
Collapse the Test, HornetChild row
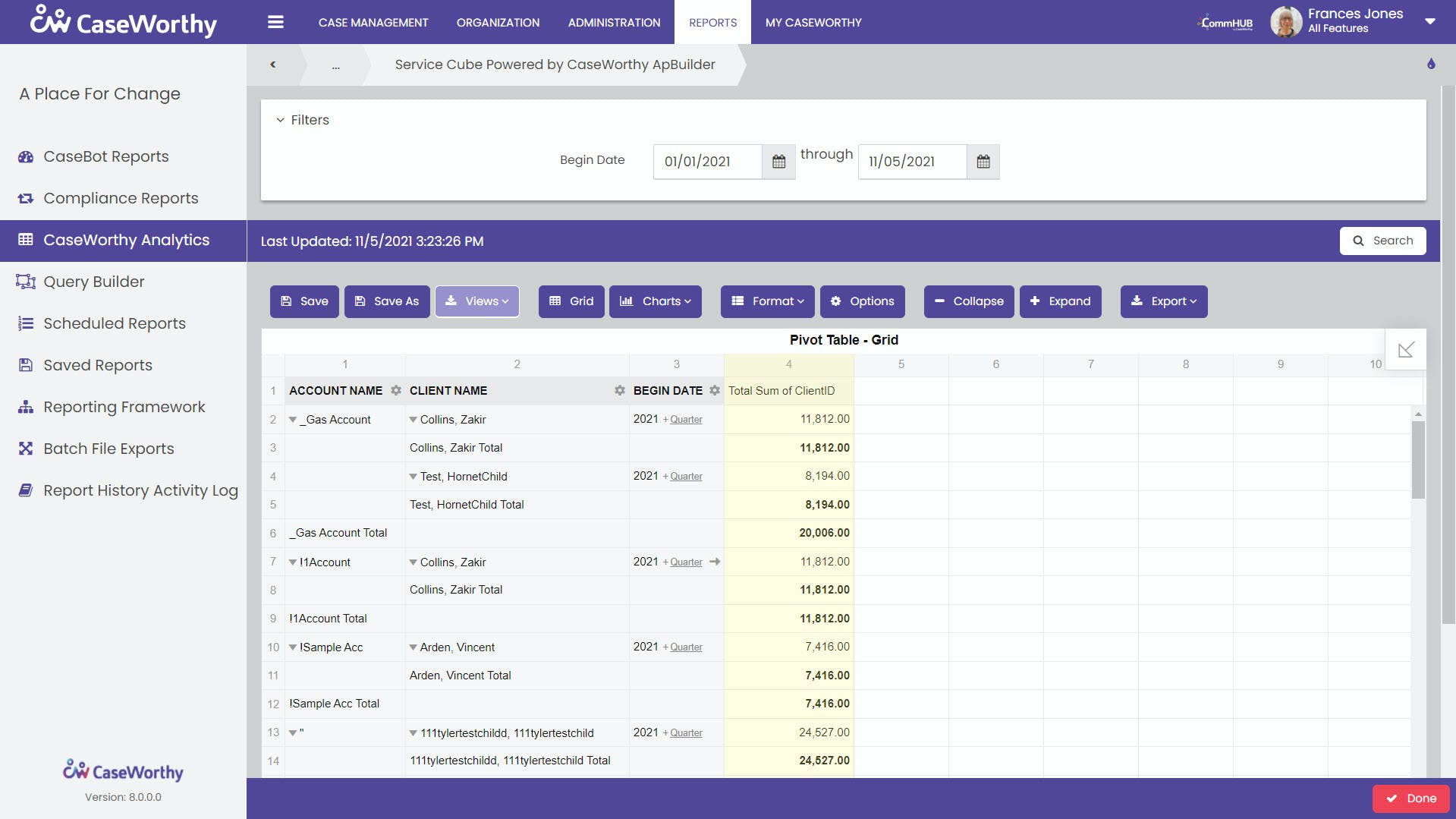pyautogui.click(x=413, y=477)
